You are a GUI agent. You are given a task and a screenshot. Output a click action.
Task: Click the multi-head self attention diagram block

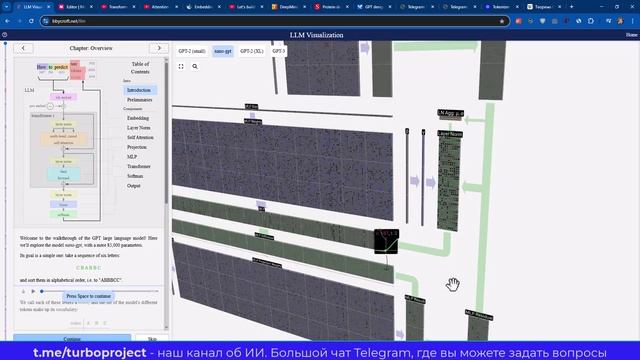(x=64, y=139)
